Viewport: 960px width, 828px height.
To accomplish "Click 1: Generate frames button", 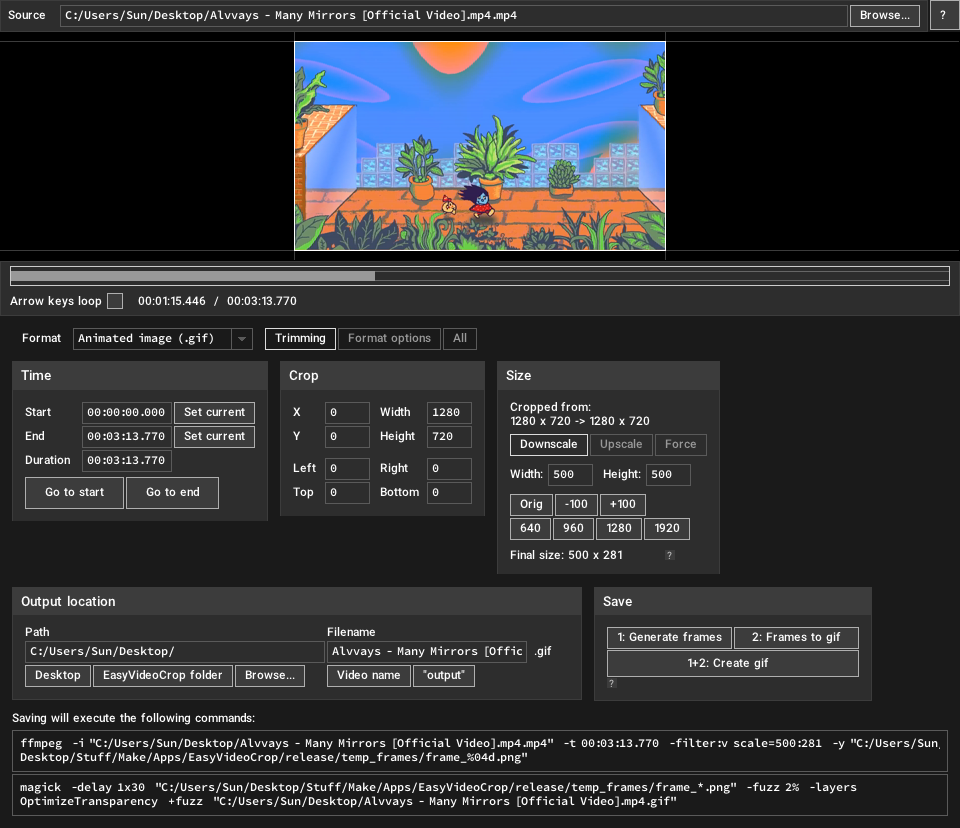I will 669,638.
